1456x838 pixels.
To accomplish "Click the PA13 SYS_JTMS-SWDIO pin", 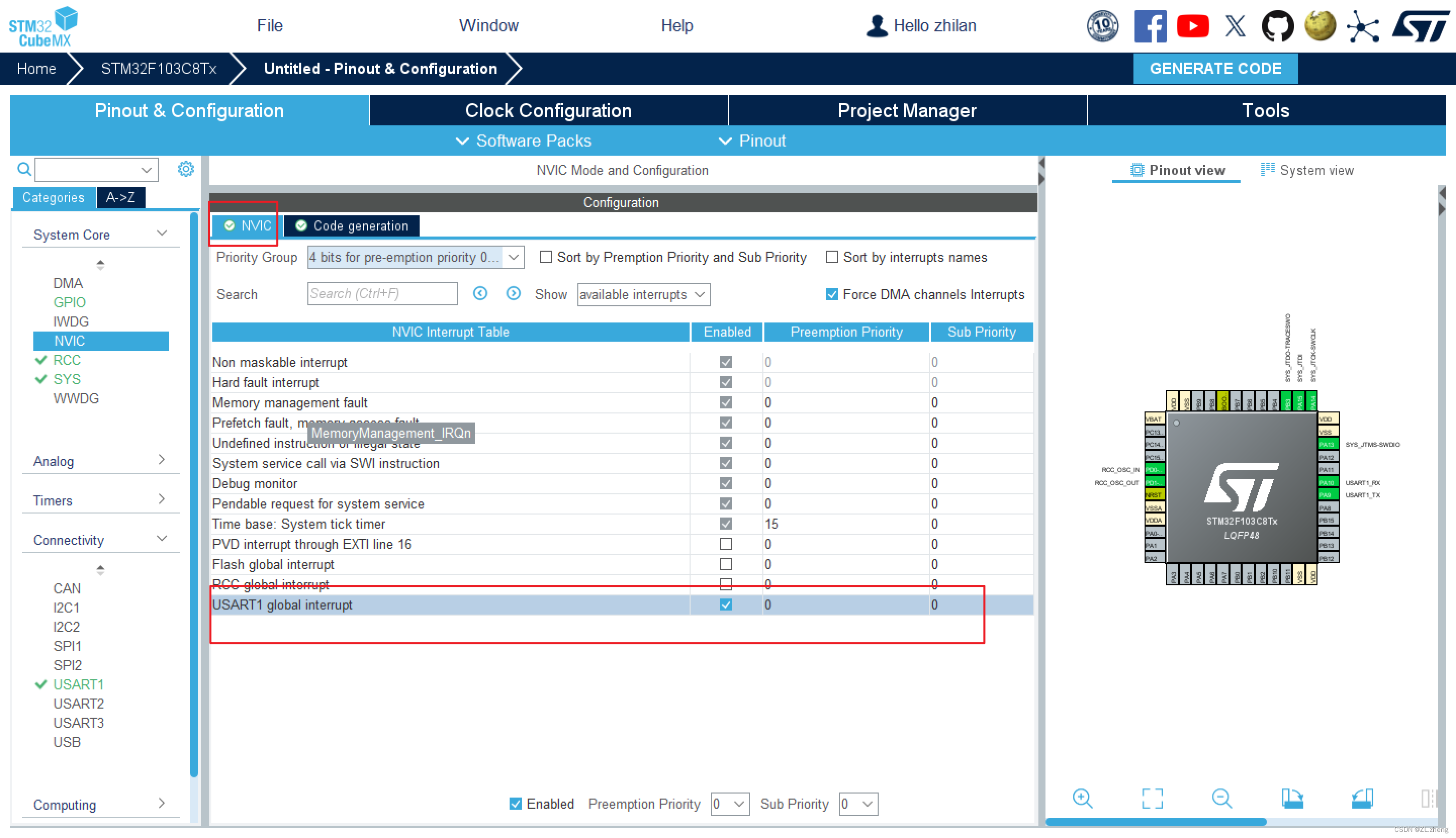I will click(x=1328, y=444).
